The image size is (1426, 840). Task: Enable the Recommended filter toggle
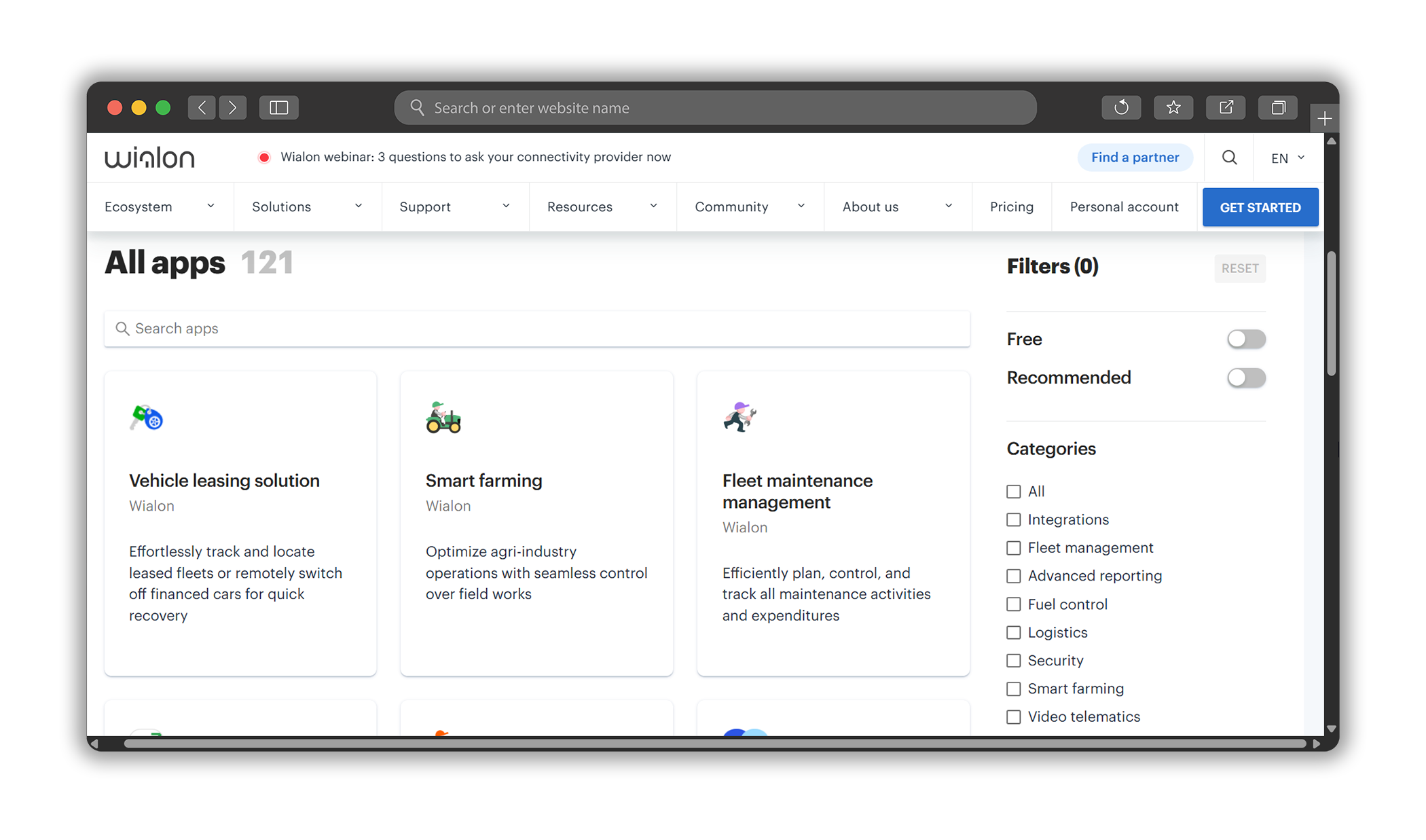pyautogui.click(x=1246, y=378)
